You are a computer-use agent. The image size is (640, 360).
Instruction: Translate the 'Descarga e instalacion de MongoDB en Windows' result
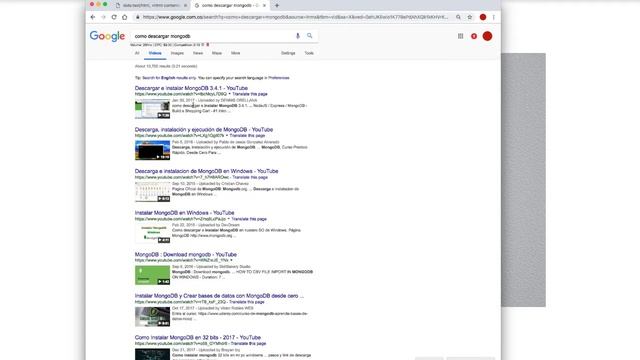tap(250, 177)
